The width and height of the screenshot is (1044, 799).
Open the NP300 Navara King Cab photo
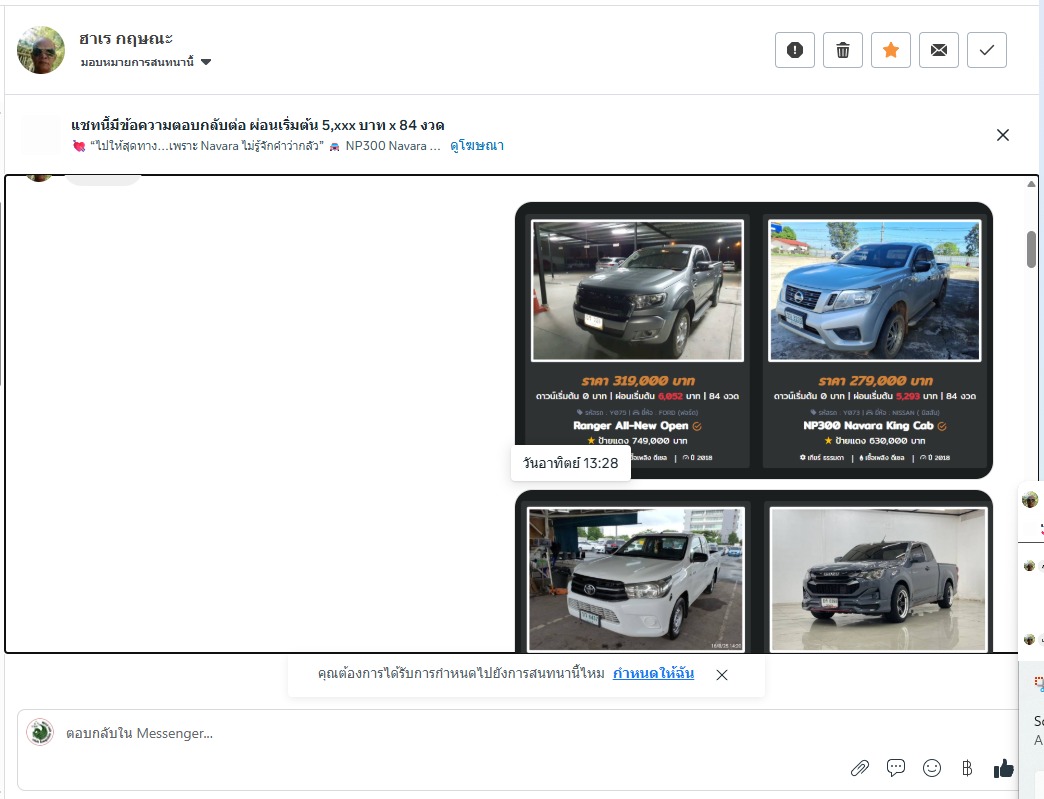[874, 291]
